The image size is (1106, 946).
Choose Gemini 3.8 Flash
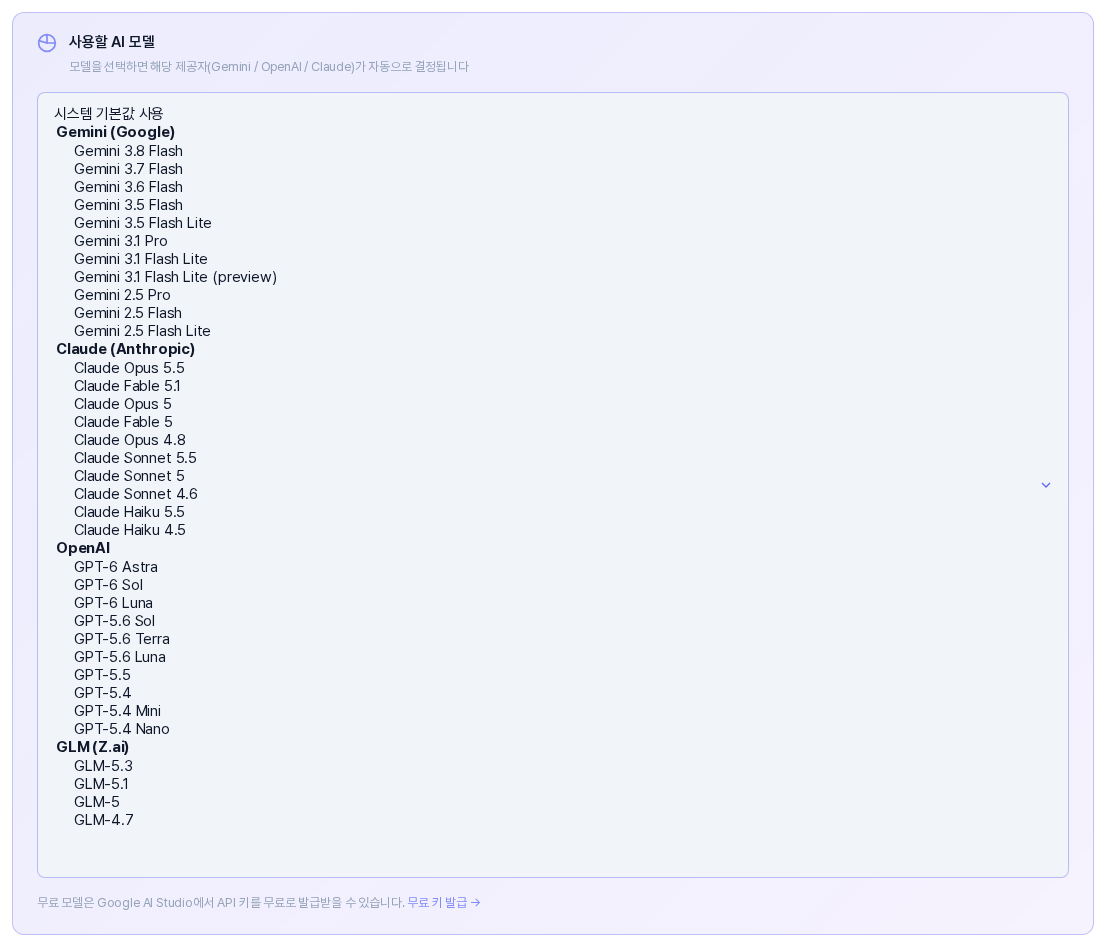click(x=128, y=151)
